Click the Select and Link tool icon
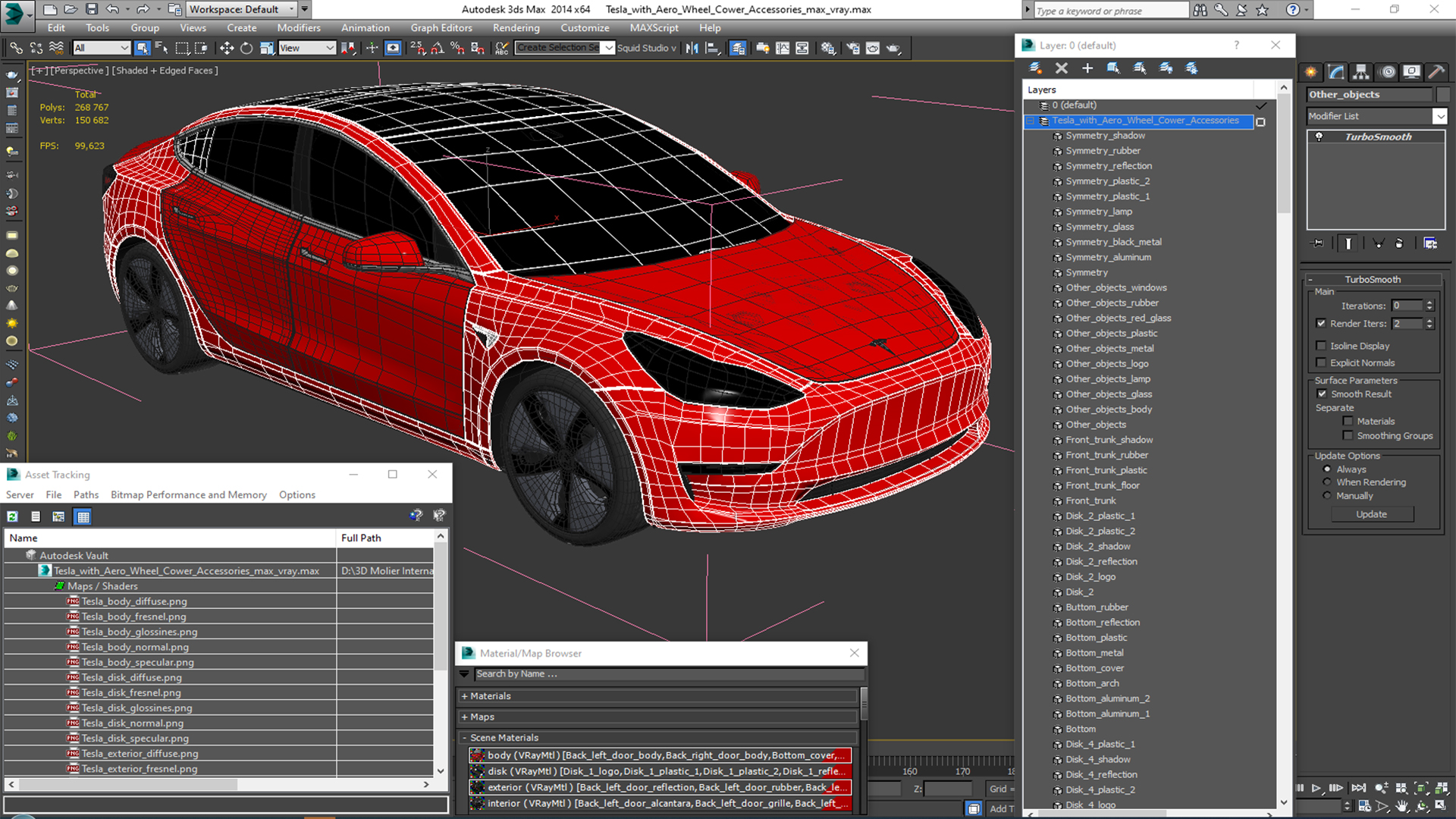 (15, 48)
